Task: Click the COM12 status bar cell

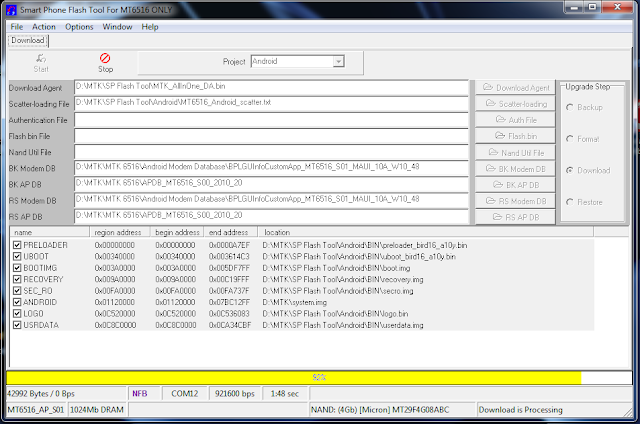Action: 184,394
